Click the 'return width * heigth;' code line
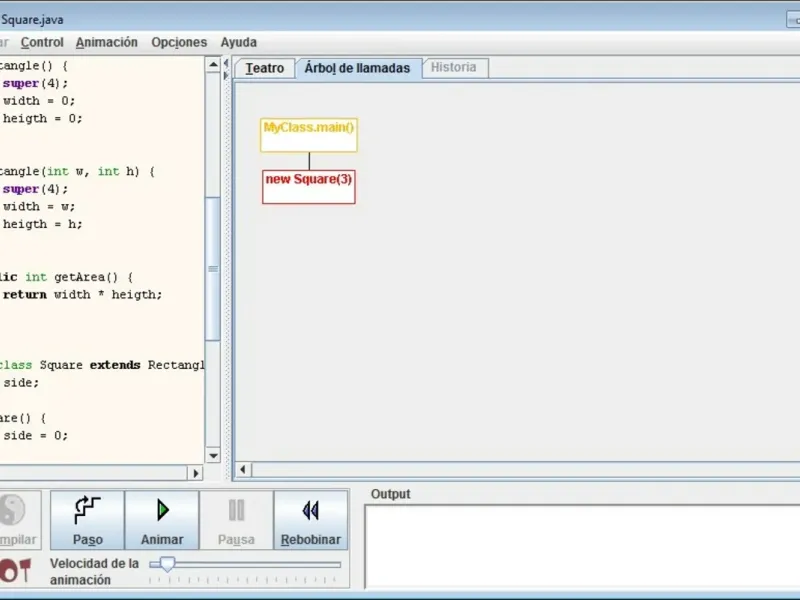800x600 pixels. 82,295
